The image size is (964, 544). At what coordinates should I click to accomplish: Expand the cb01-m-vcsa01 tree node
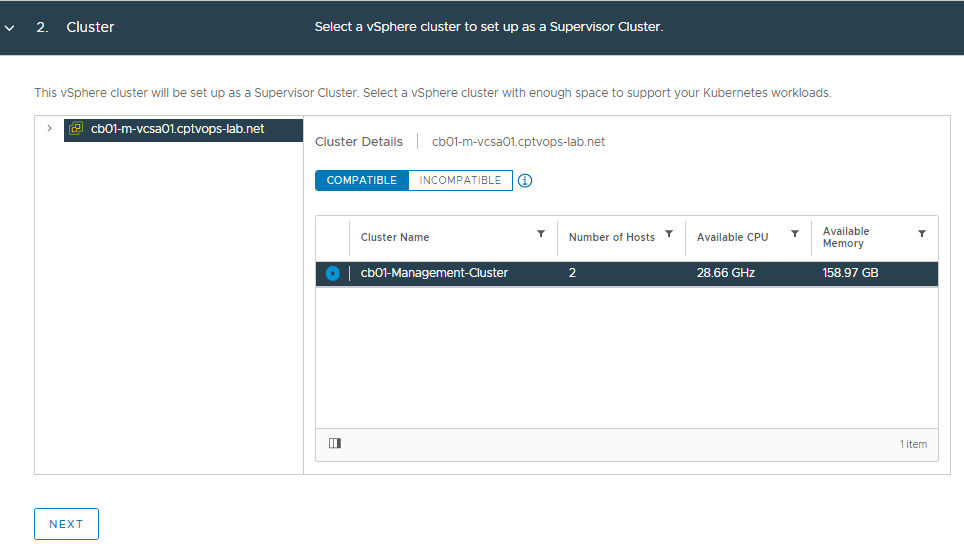click(x=49, y=128)
